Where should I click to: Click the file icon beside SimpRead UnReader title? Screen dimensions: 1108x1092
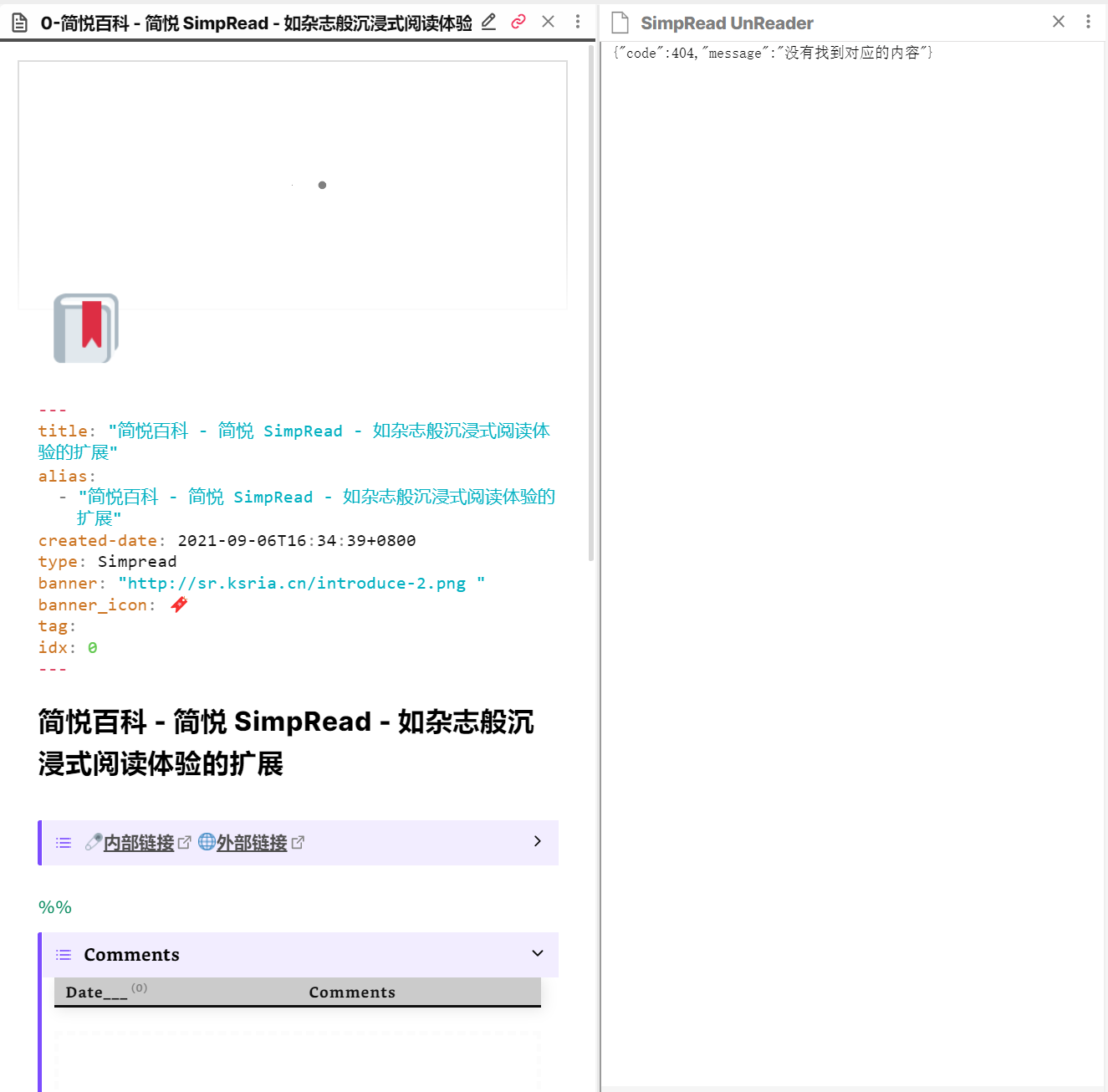click(x=620, y=23)
